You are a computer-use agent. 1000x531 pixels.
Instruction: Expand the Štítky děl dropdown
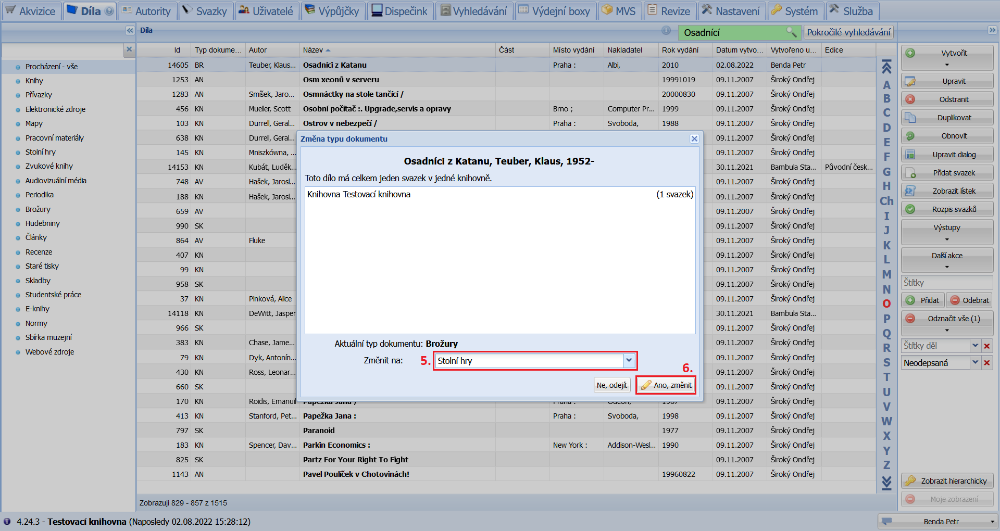click(x=974, y=346)
